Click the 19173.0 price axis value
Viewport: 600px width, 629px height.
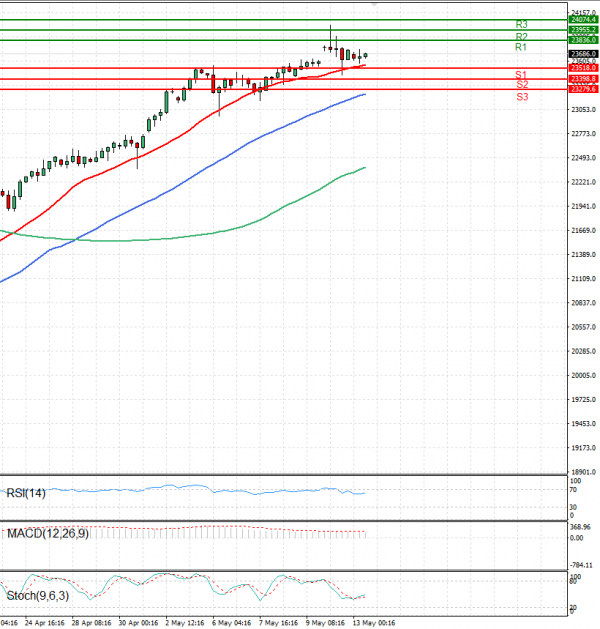tap(584, 448)
